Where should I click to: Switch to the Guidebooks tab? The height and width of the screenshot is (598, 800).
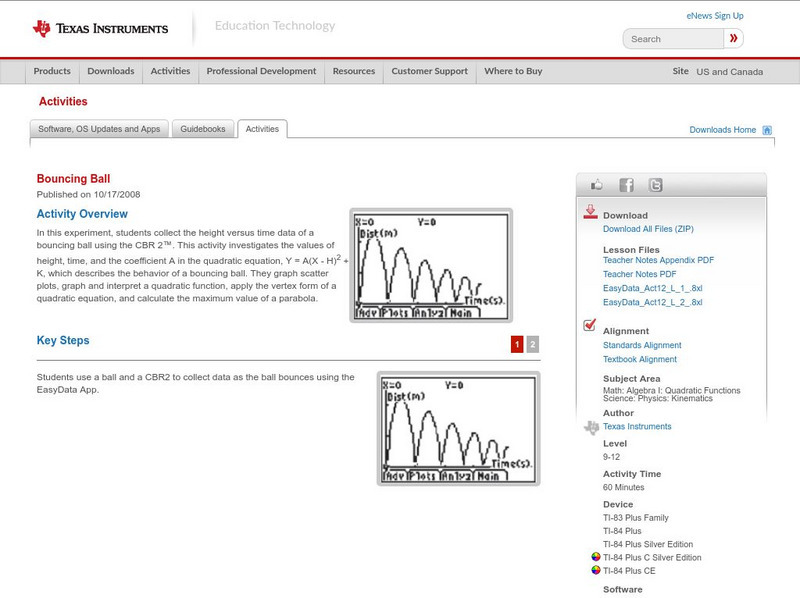pyautogui.click(x=204, y=129)
